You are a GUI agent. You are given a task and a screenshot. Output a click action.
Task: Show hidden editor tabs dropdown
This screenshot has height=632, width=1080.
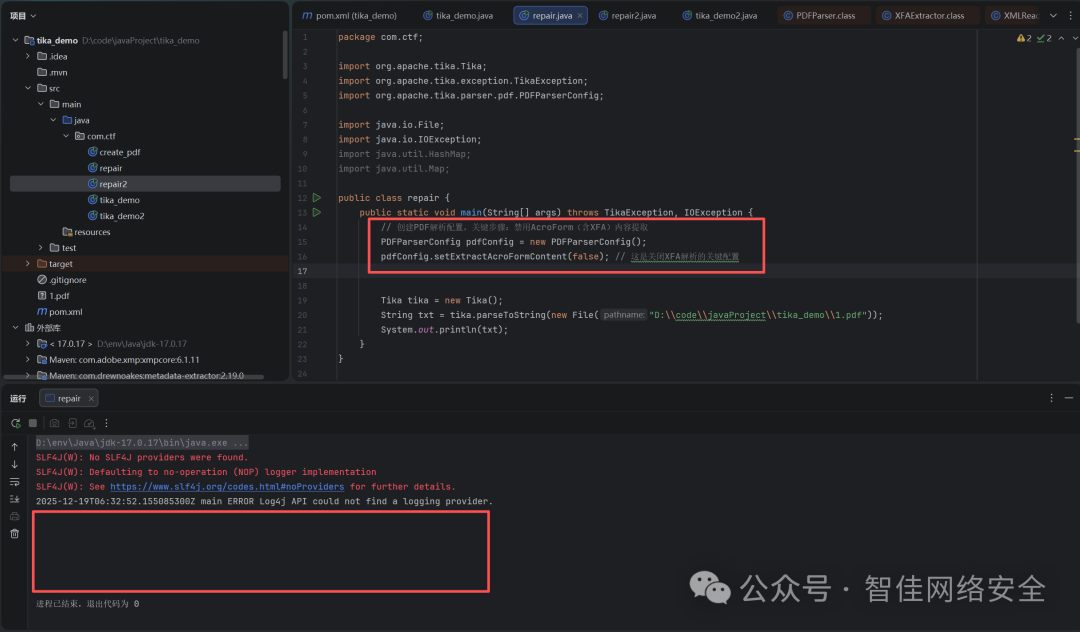(1053, 16)
